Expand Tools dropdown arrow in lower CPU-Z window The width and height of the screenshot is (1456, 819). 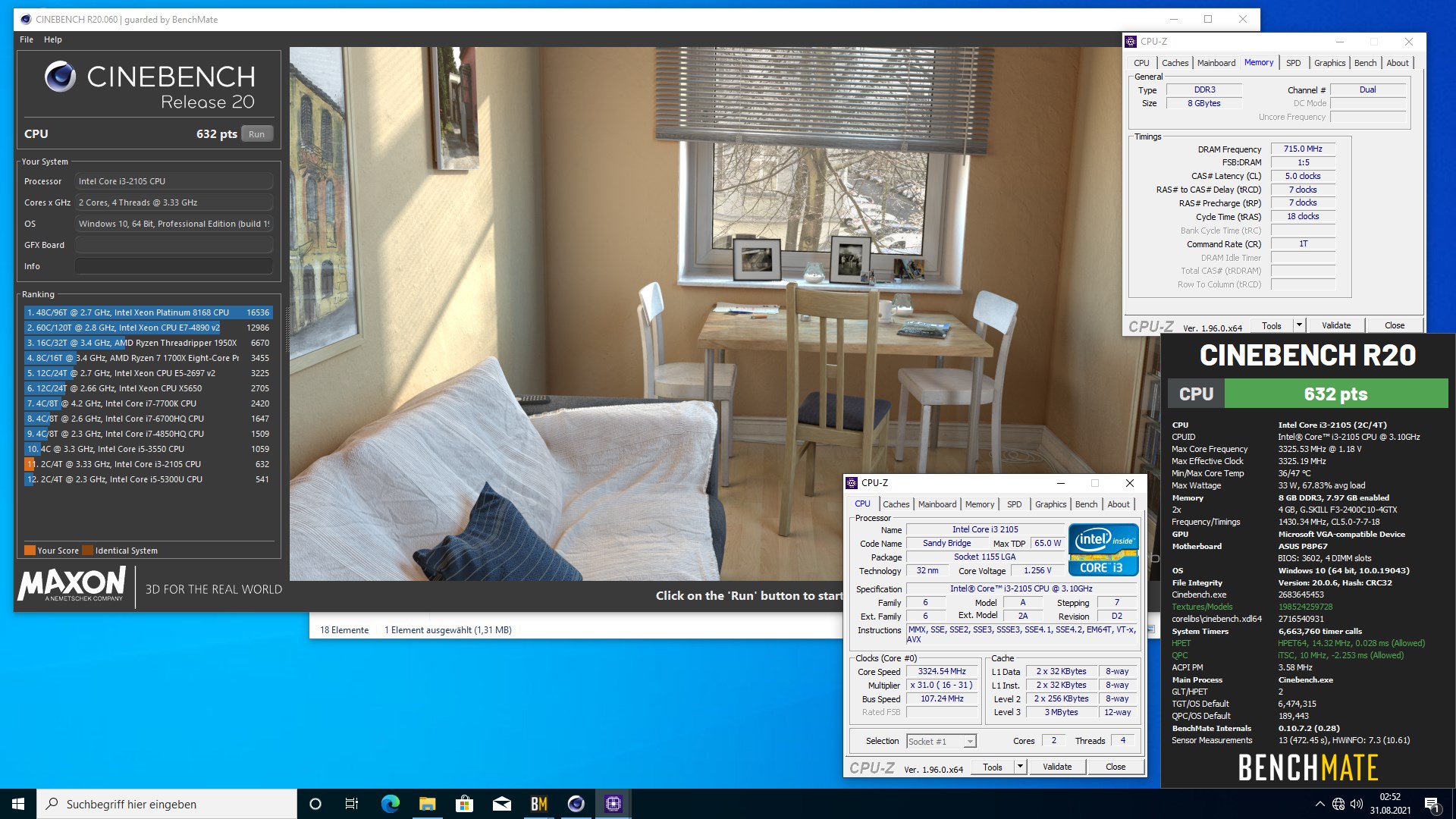1020,767
